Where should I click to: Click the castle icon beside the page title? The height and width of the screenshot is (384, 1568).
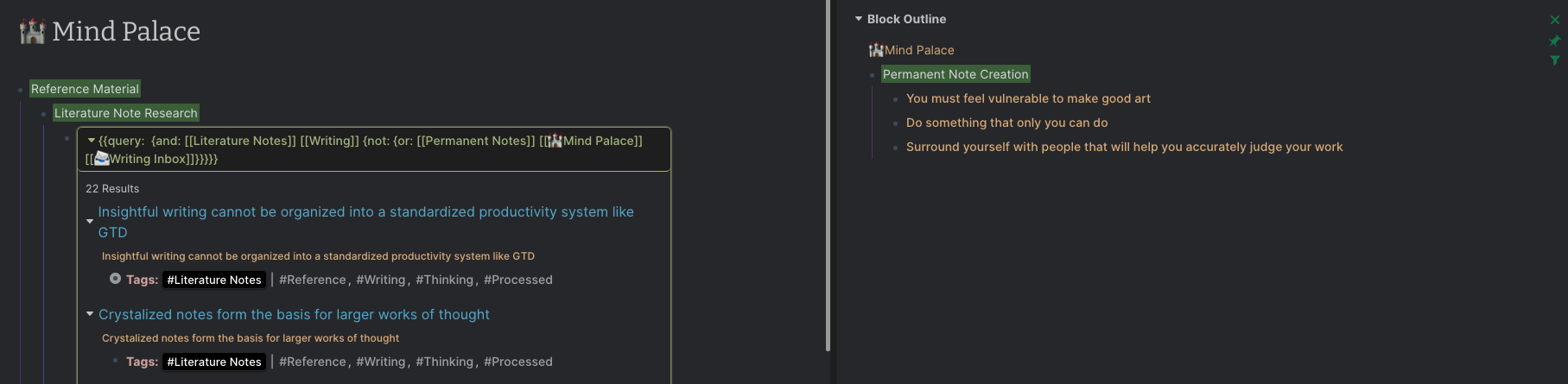pyautogui.click(x=33, y=32)
